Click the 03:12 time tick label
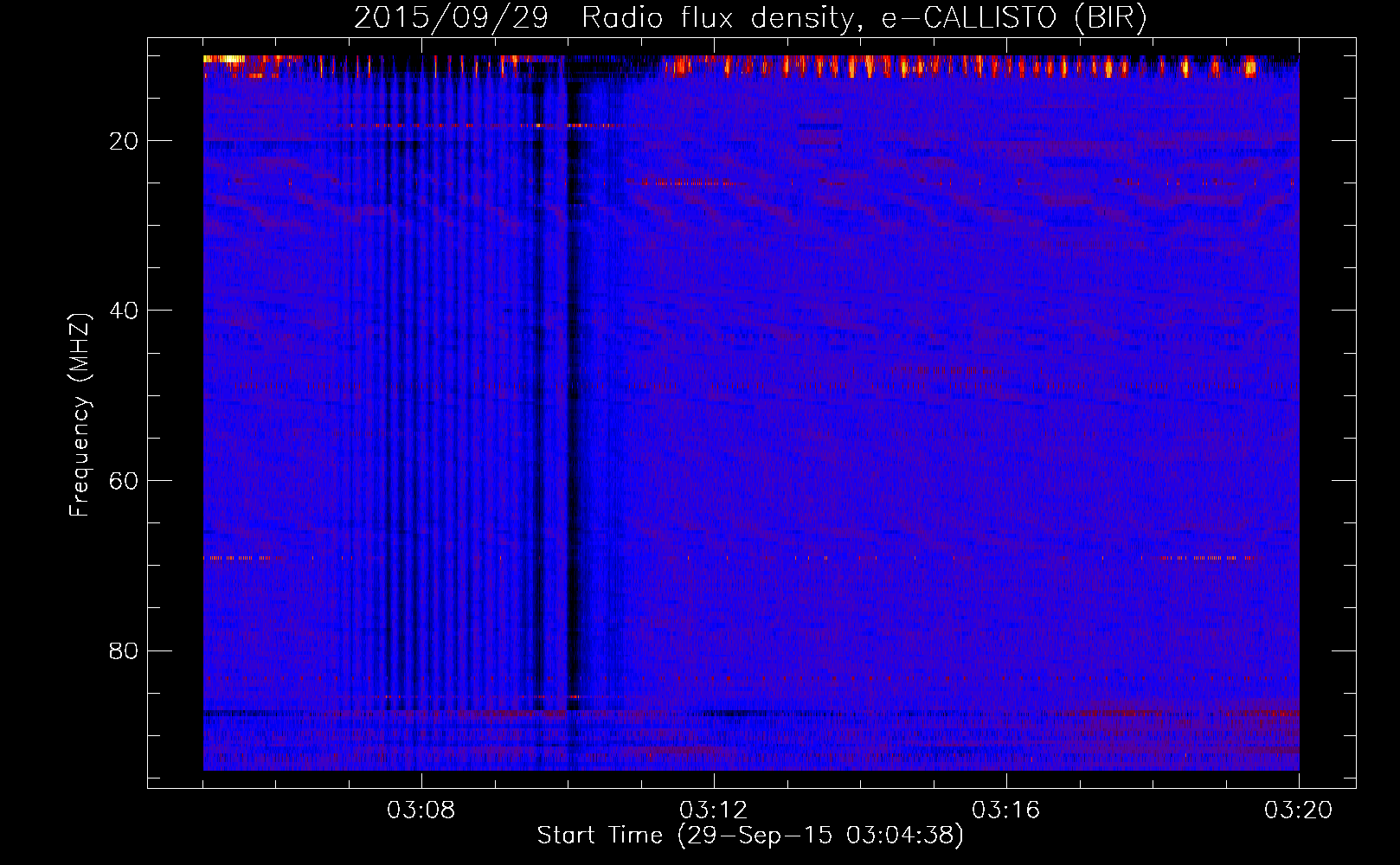The height and width of the screenshot is (865, 1400). tap(714, 811)
